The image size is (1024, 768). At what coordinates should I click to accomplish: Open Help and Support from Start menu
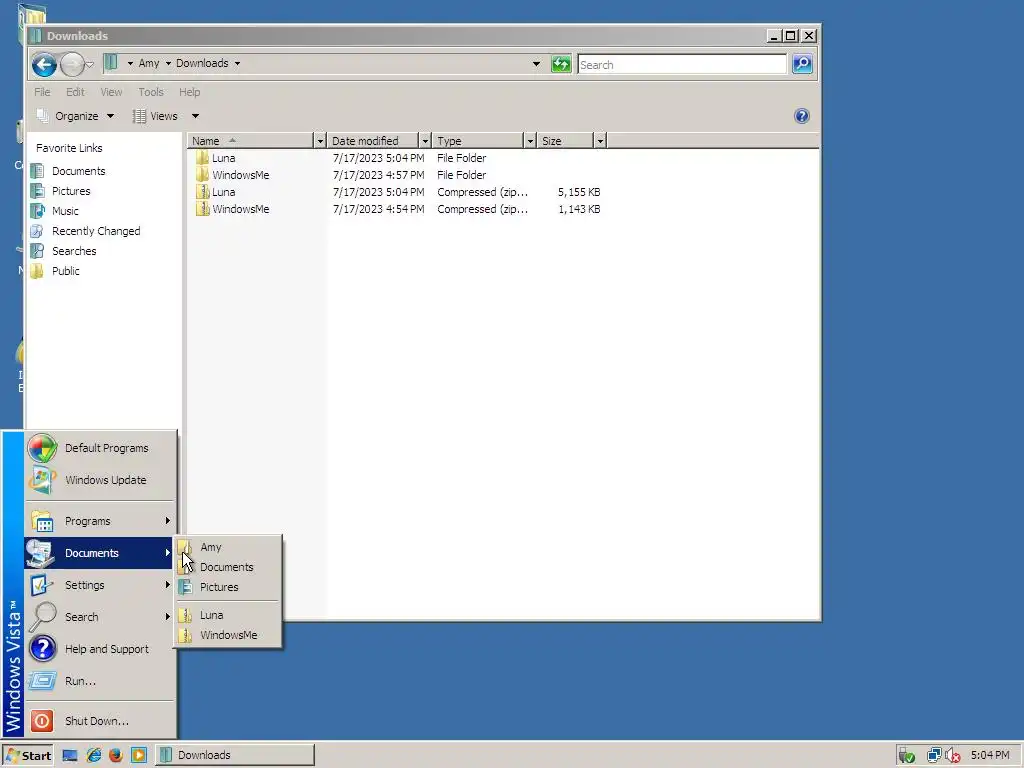(101, 649)
